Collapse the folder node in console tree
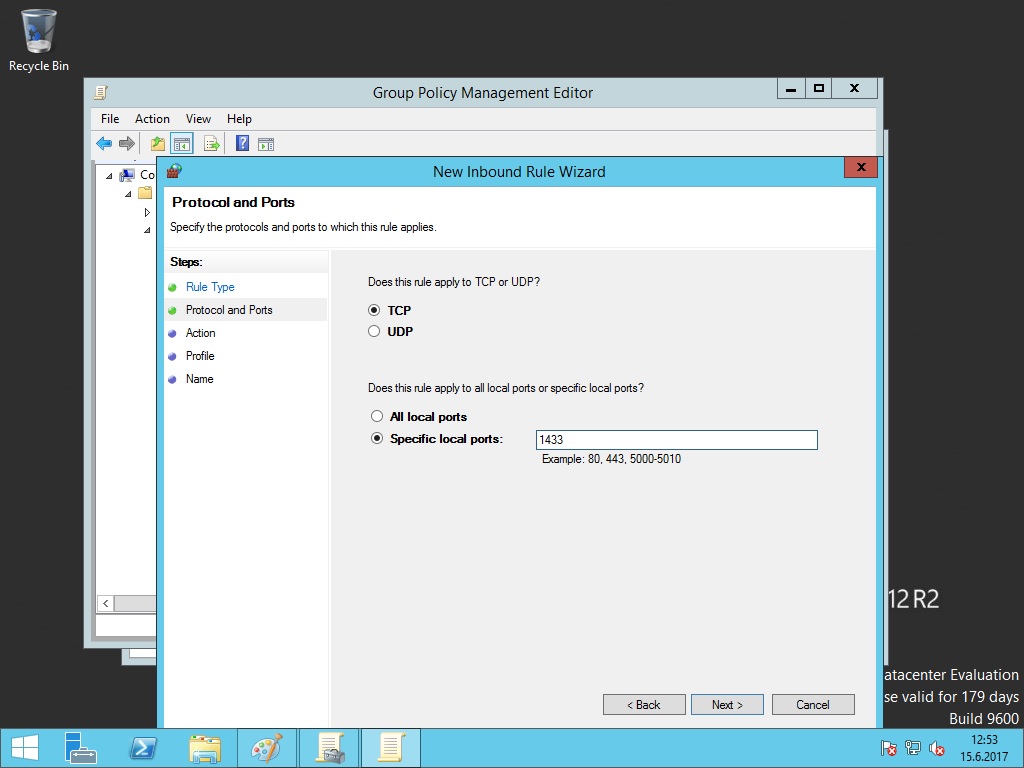Viewport: 1024px width, 768px height. [129, 194]
